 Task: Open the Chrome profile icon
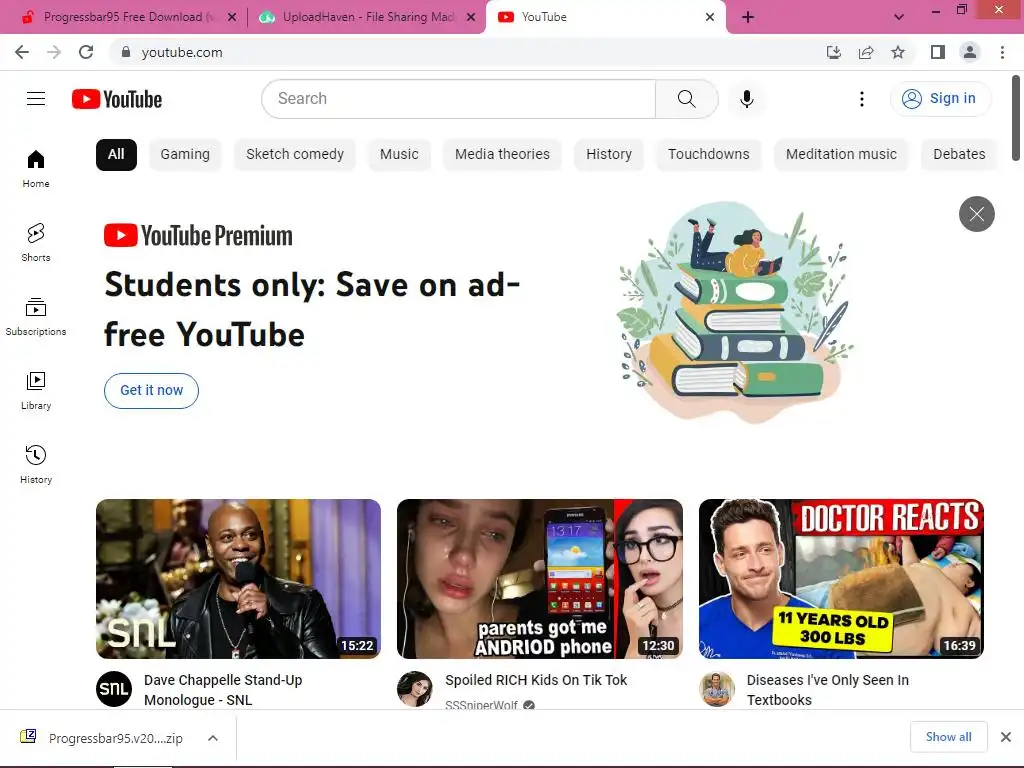pos(970,52)
